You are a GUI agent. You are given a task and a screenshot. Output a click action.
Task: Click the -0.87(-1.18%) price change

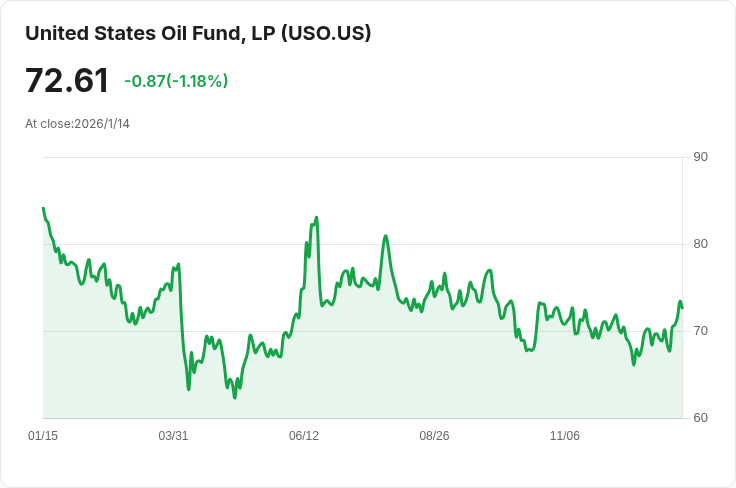tap(176, 81)
